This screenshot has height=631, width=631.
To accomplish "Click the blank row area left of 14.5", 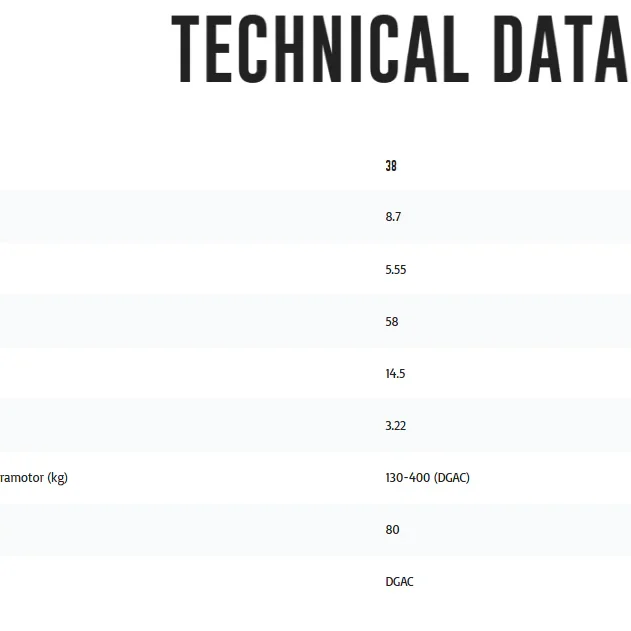I will coord(189,374).
